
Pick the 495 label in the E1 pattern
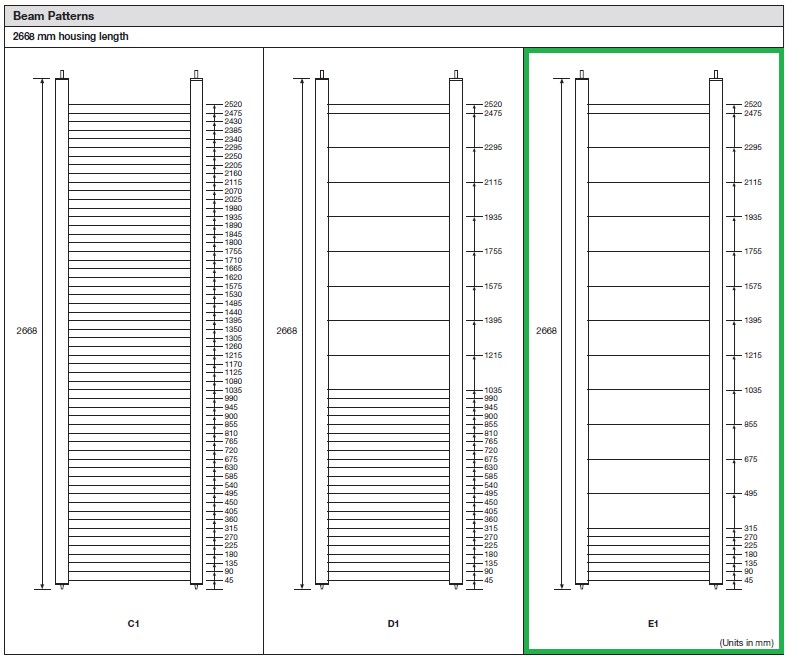point(751,494)
